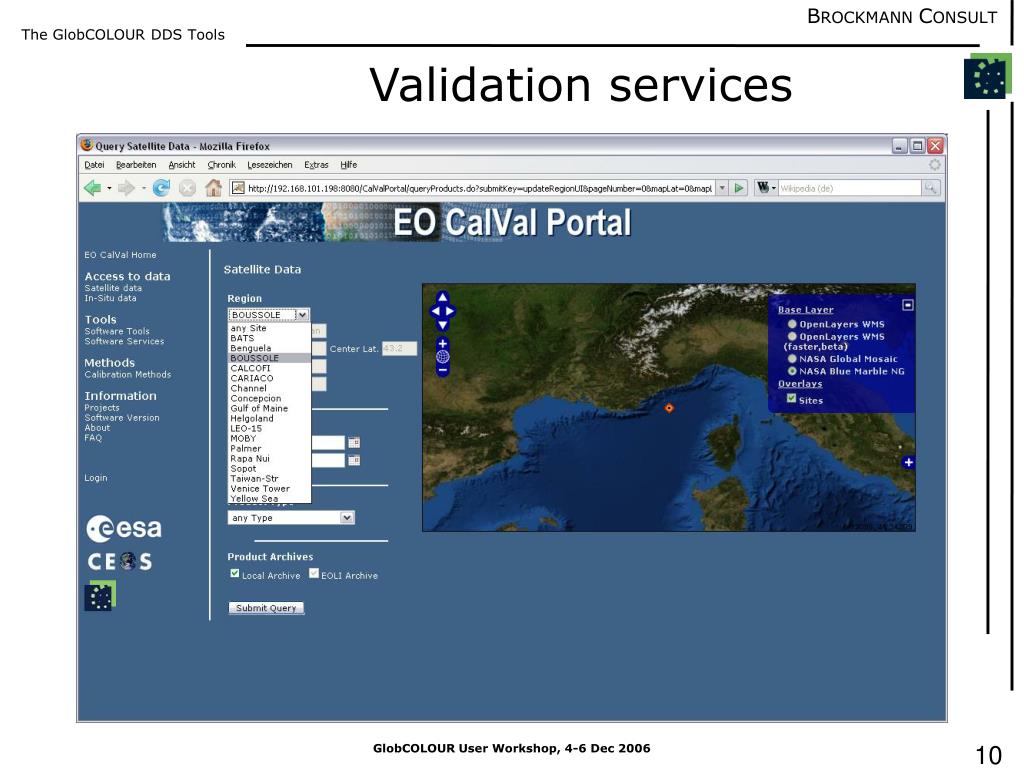Viewport: 1024px width, 768px height.
Task: Select NASA Blue Marble NG base layer
Action: coord(792,371)
